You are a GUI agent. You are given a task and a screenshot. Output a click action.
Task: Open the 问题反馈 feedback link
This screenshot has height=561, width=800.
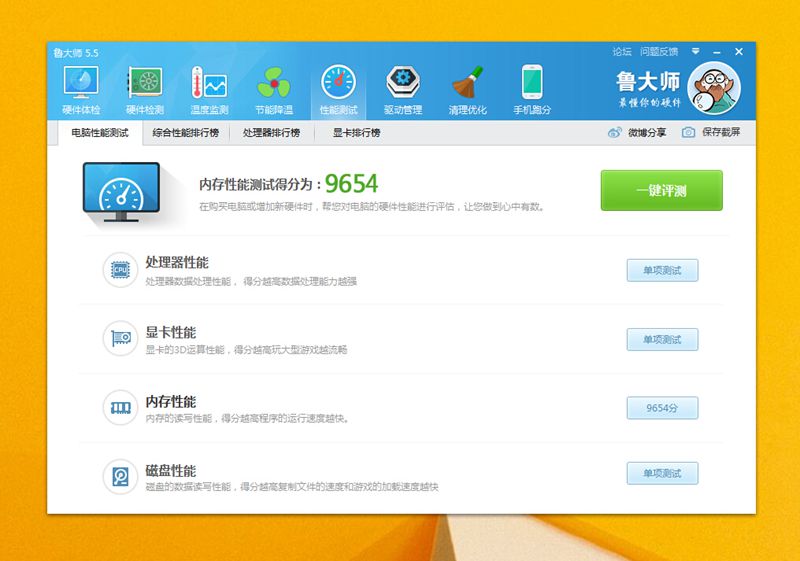[x=659, y=51]
